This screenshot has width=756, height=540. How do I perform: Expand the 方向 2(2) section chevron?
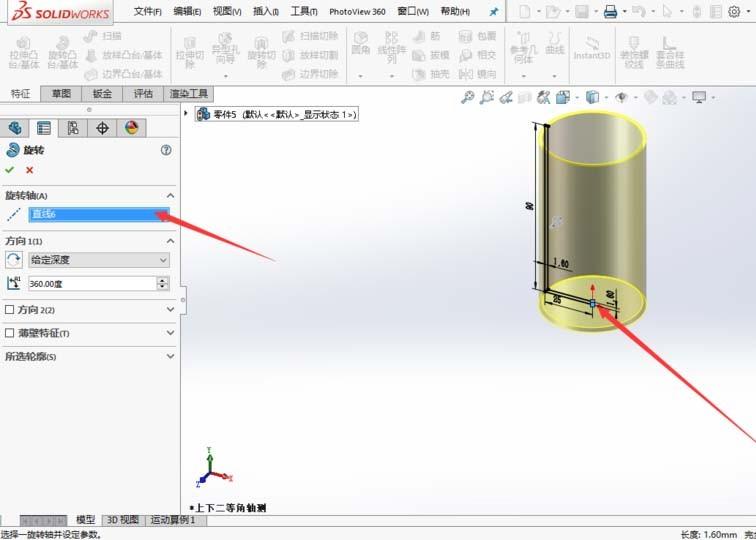coord(170,310)
